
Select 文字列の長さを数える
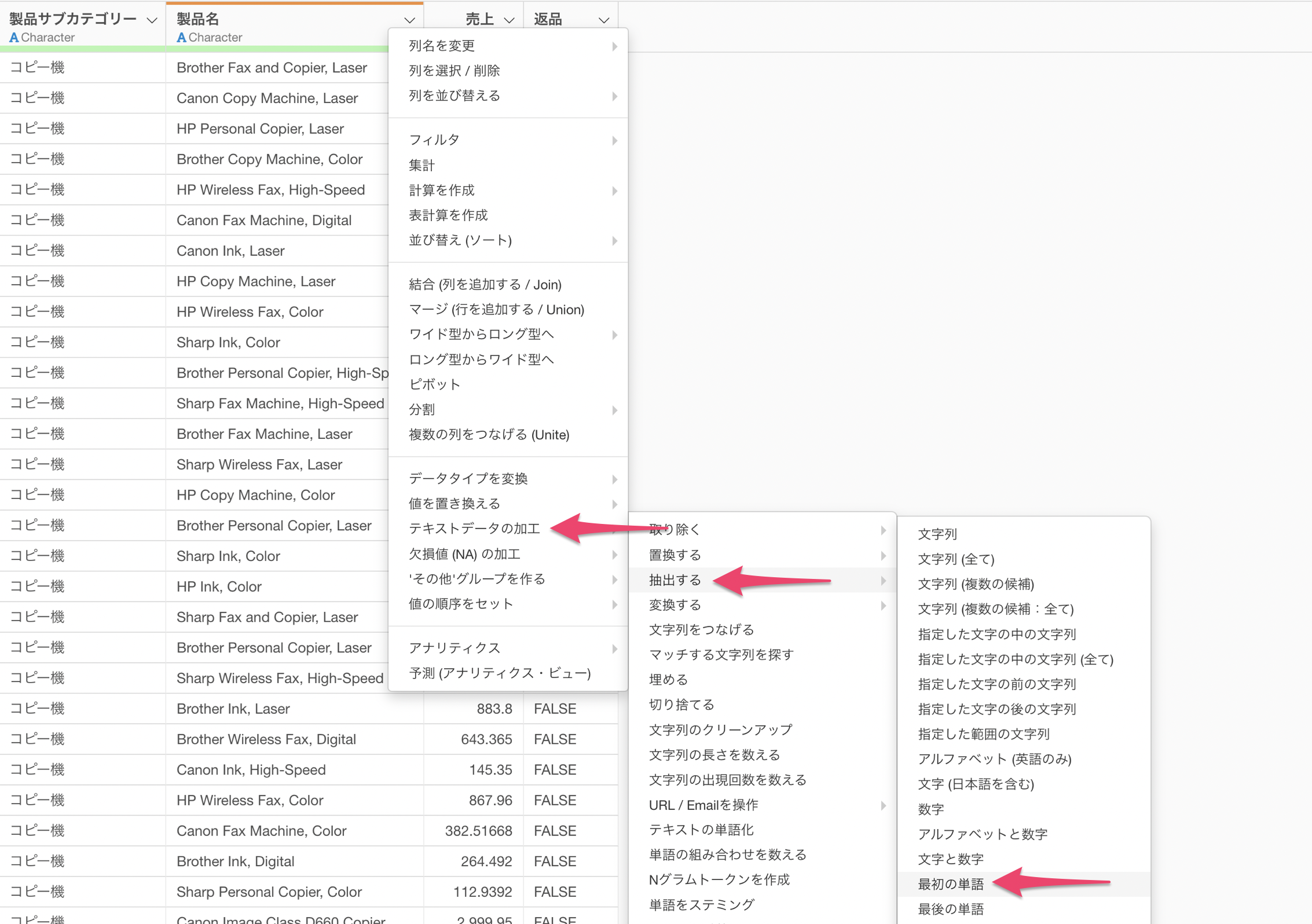pos(763,755)
